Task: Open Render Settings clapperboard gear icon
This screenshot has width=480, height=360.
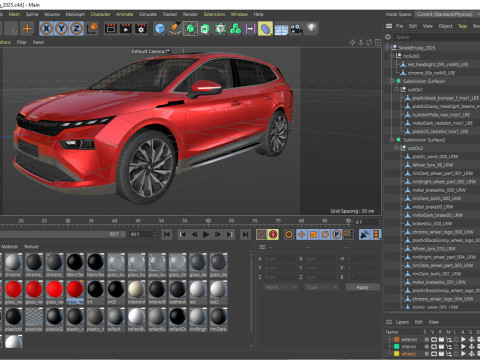Action: (141, 29)
